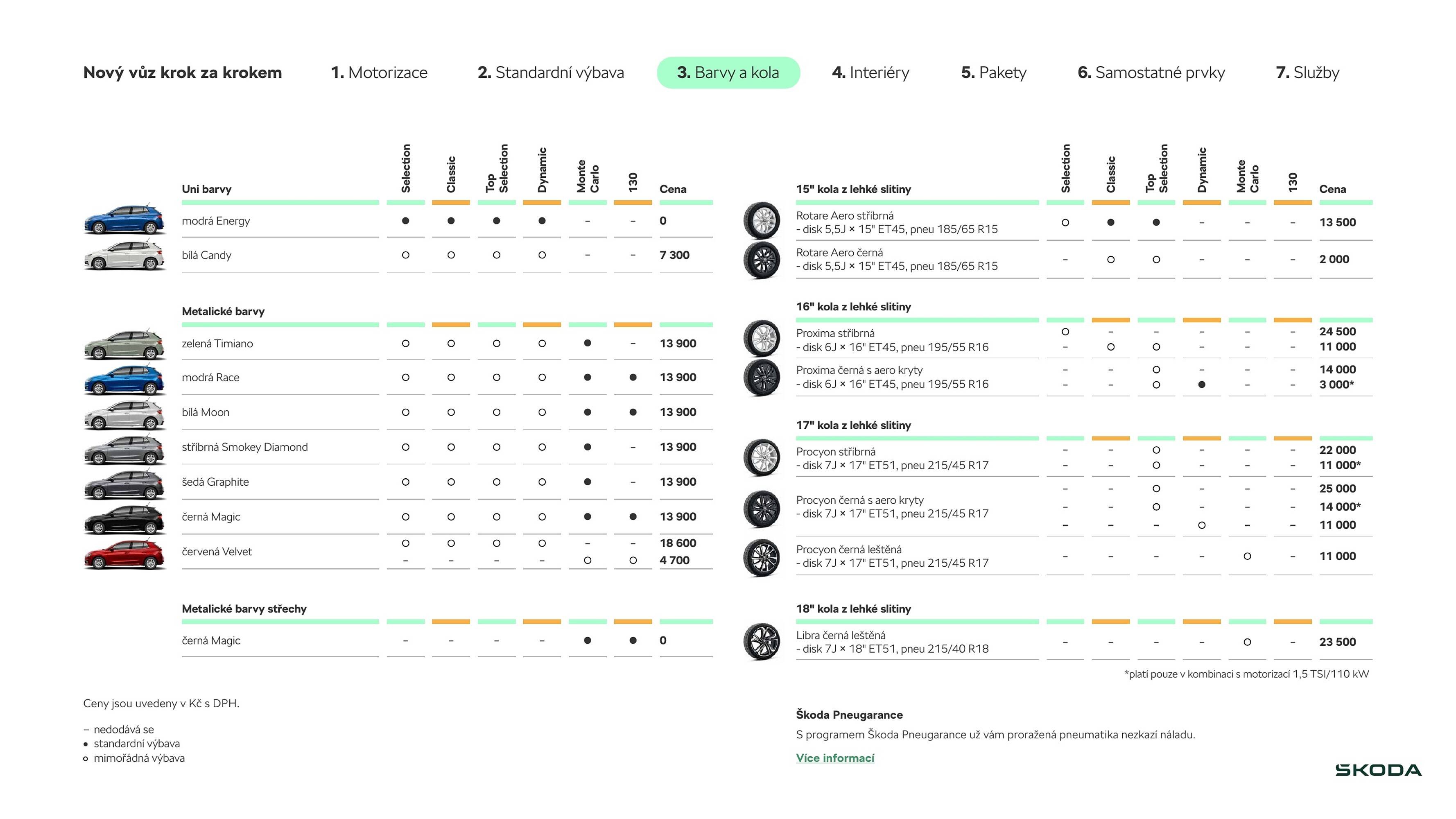
Task: Go to the 5. Pakety section
Action: 994,72
